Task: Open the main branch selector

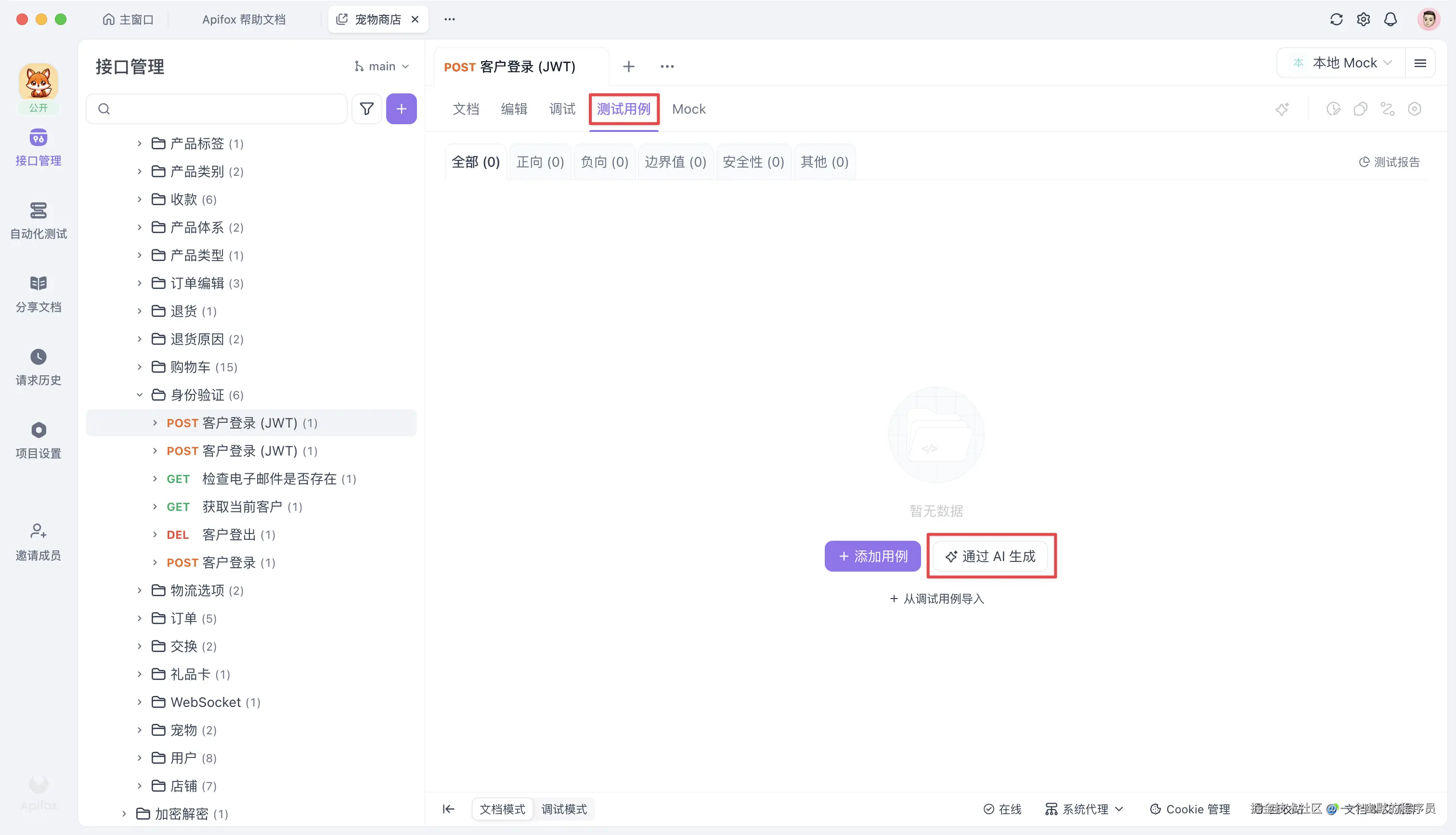Action: (x=382, y=66)
